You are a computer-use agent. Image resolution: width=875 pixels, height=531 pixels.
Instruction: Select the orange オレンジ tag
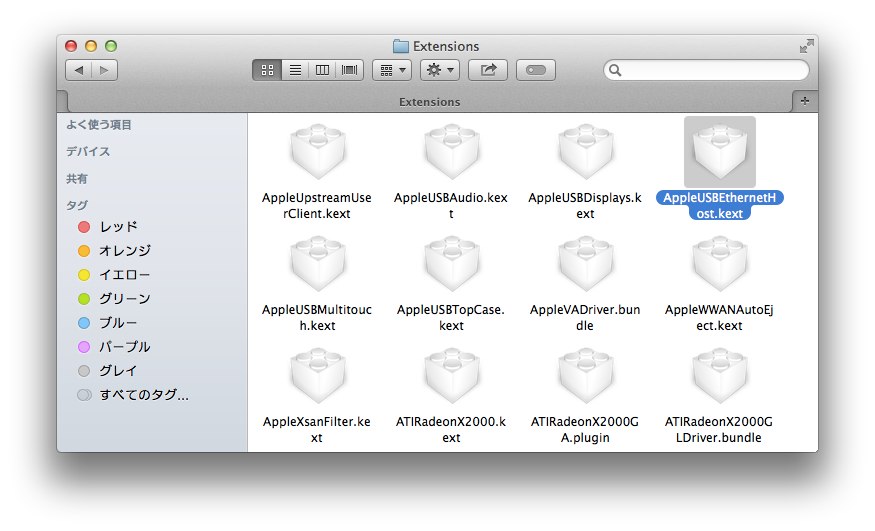(114, 251)
